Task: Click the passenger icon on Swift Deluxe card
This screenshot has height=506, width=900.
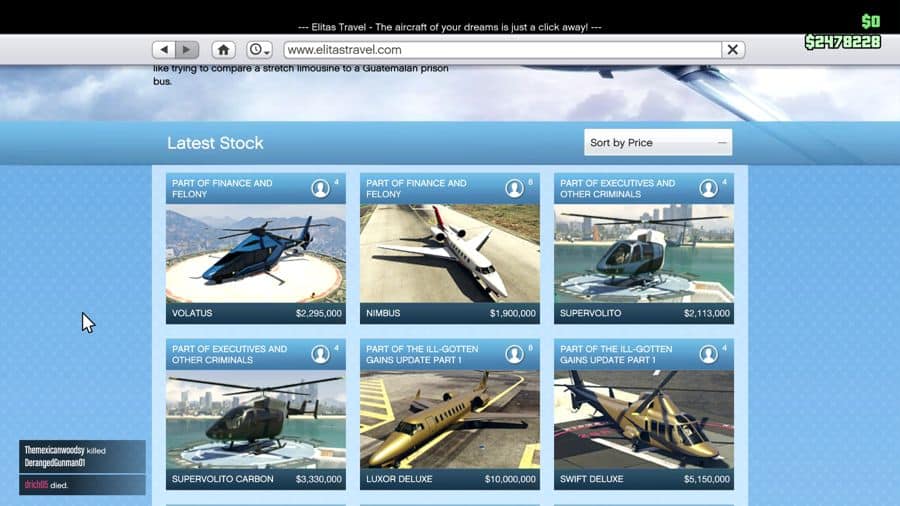Action: tap(708, 354)
